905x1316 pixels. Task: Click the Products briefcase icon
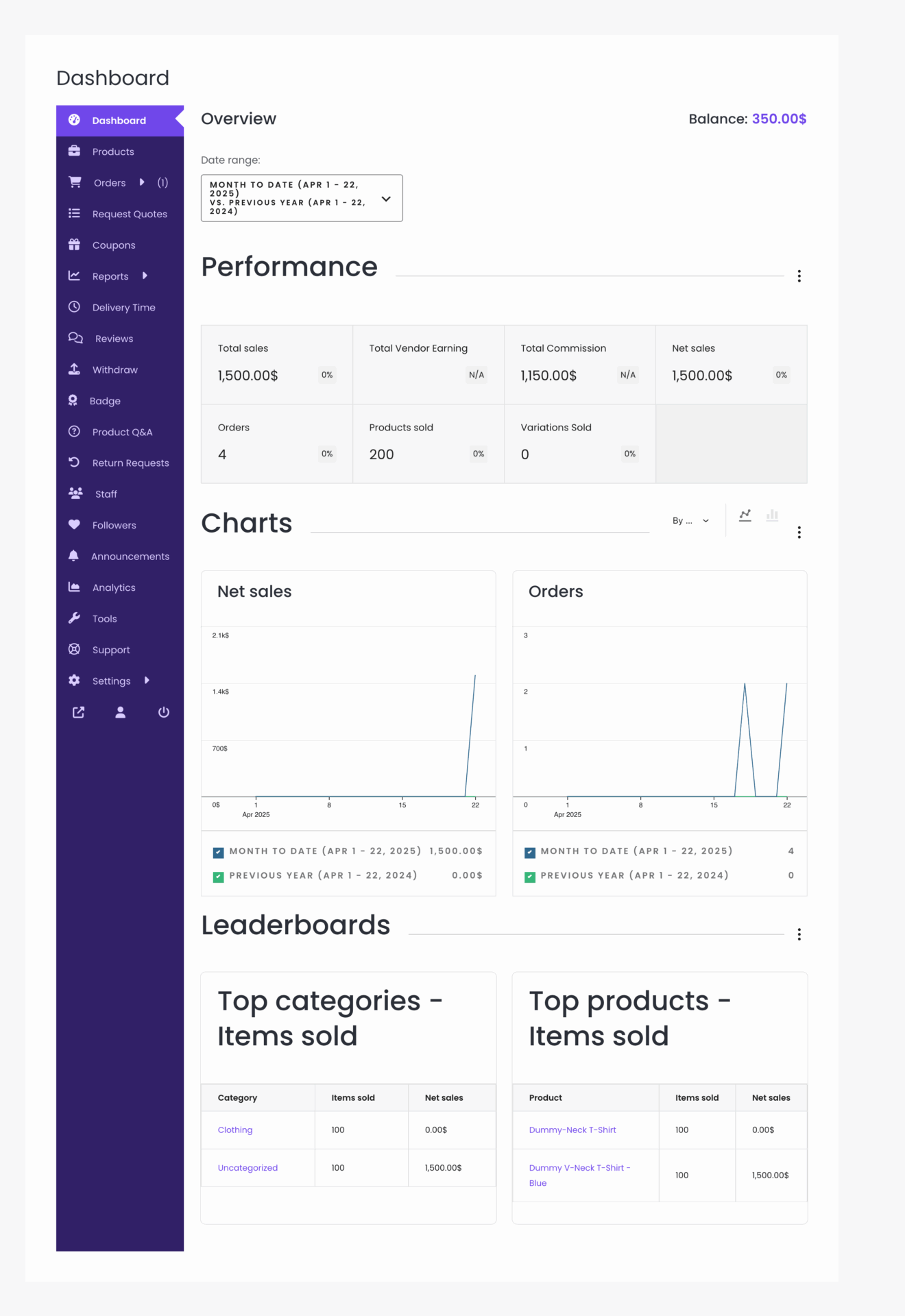74,151
